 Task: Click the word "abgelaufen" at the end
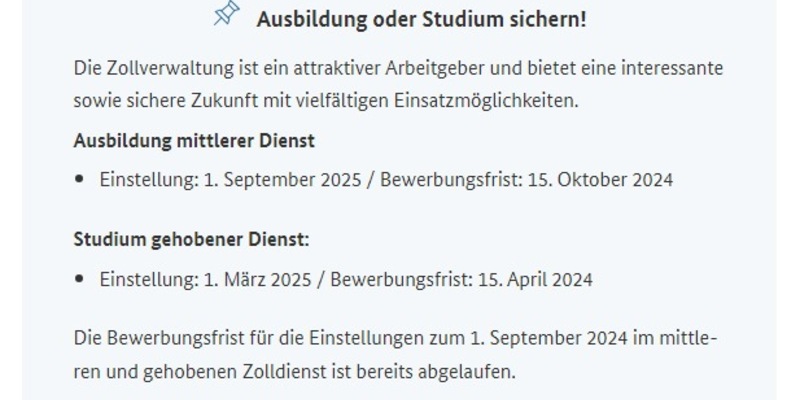468,372
